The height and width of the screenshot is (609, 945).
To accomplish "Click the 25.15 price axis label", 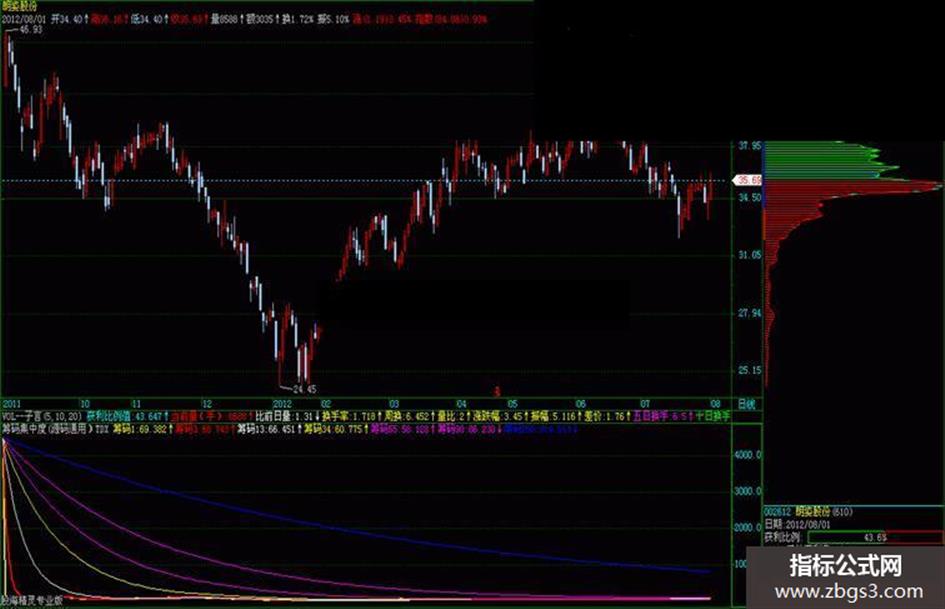I will (750, 370).
